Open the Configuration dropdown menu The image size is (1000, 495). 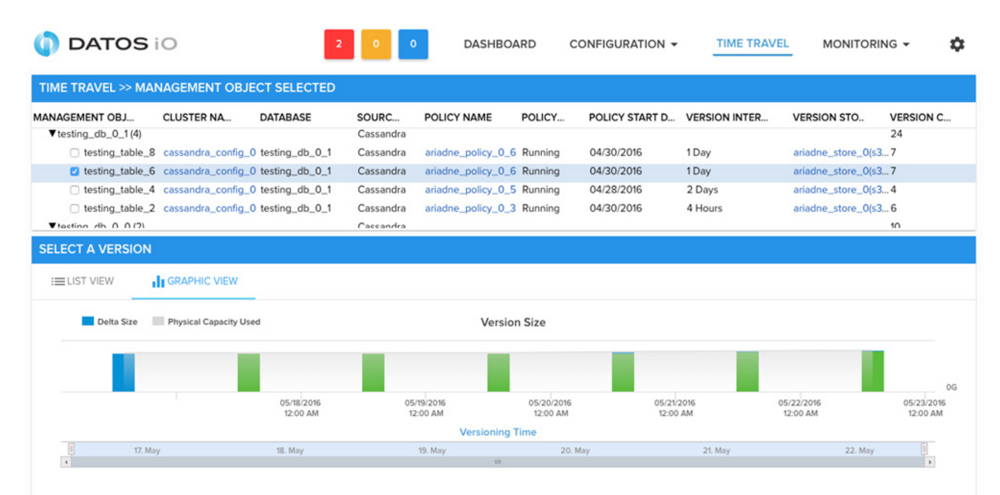(x=623, y=44)
